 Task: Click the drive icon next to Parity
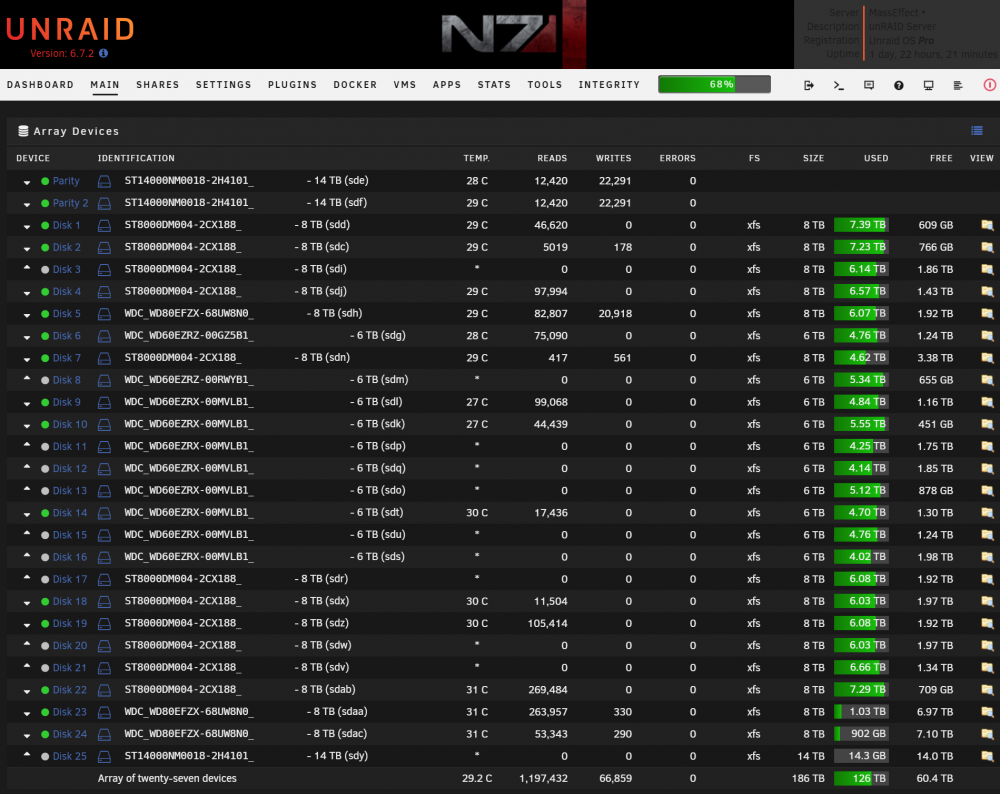coord(105,182)
